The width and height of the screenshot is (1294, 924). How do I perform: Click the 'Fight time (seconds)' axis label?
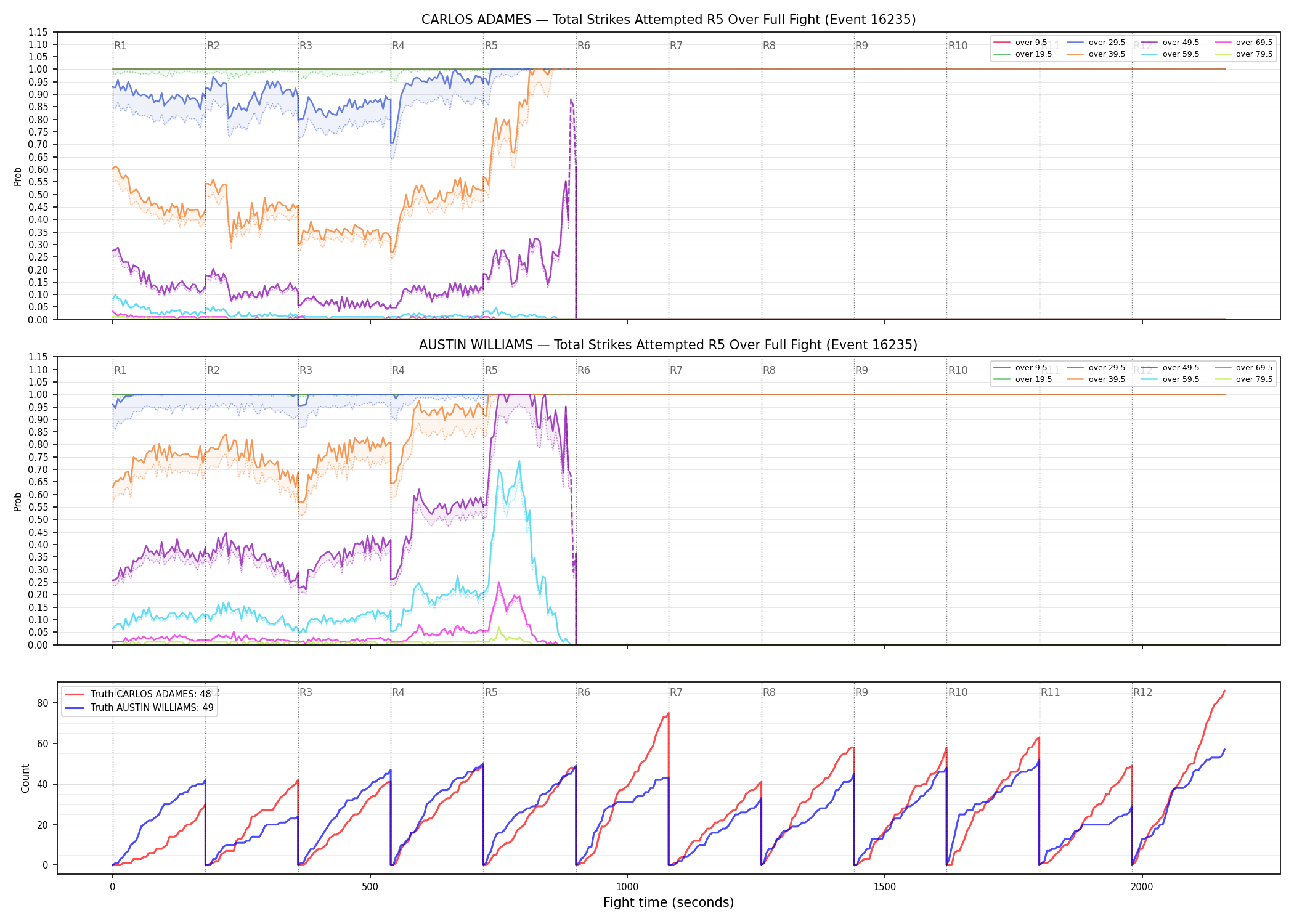tap(669, 902)
